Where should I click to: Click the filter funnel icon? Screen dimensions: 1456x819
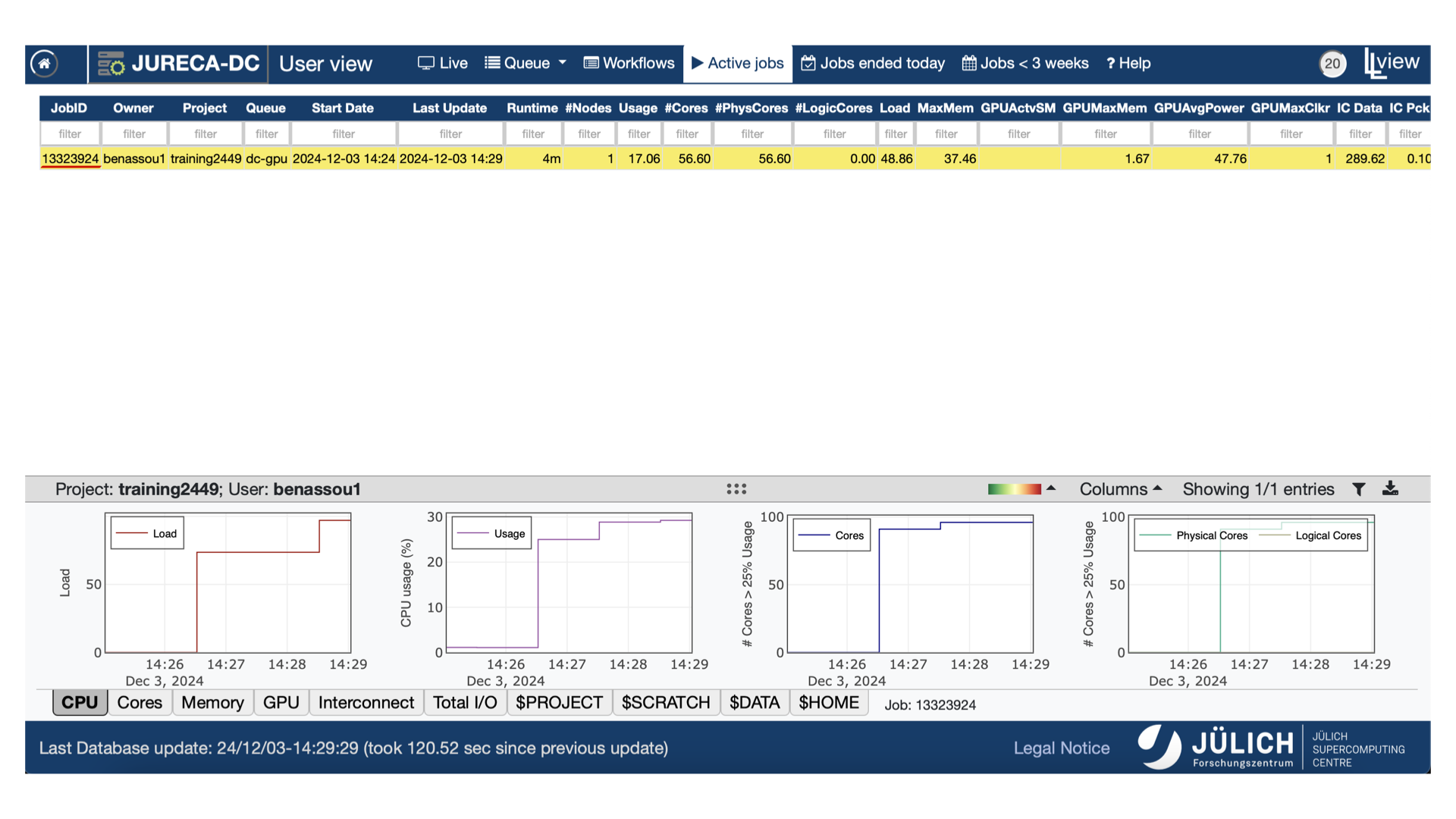[1359, 490]
